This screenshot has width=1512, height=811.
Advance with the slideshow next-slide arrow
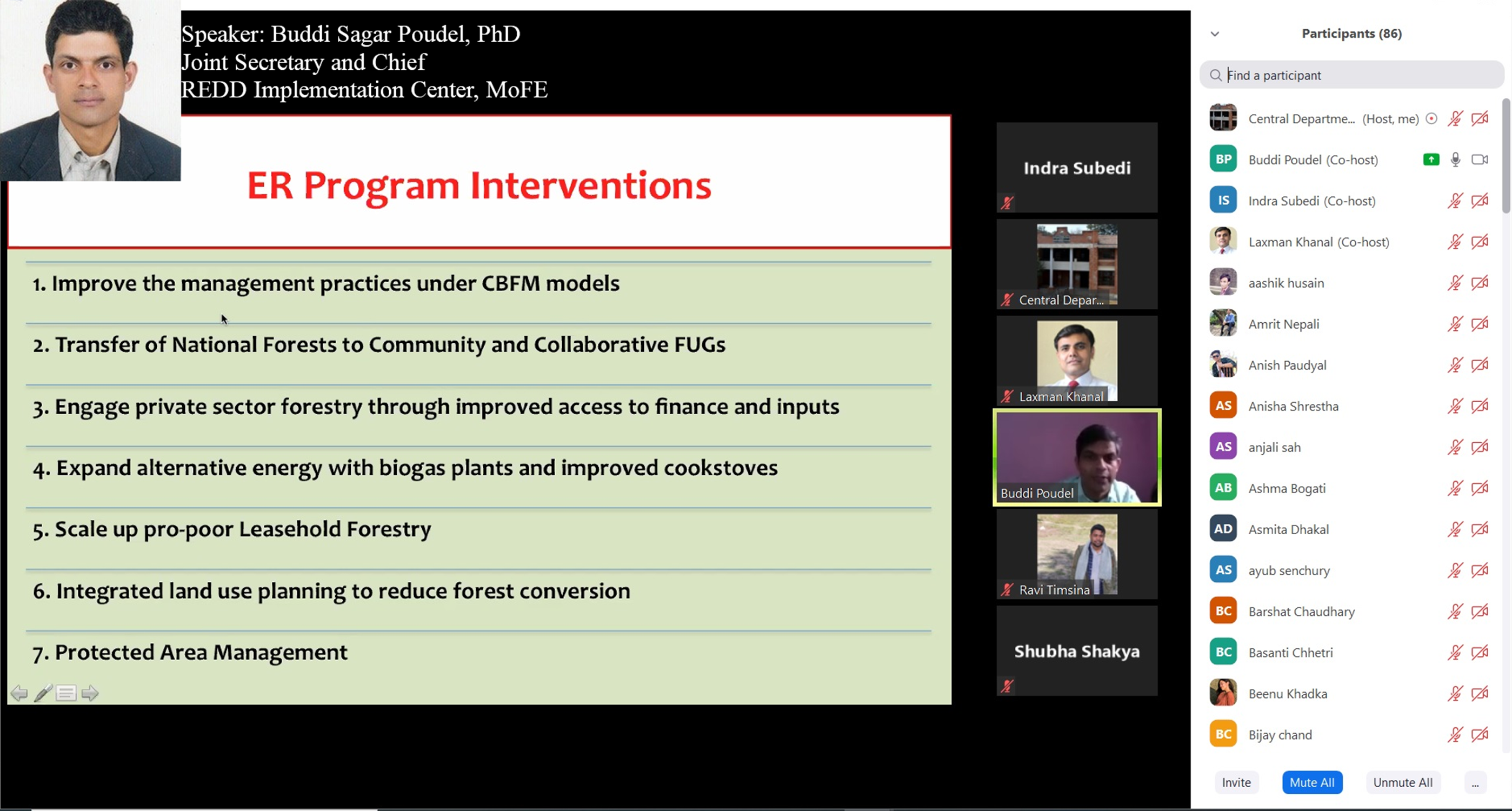coord(90,693)
